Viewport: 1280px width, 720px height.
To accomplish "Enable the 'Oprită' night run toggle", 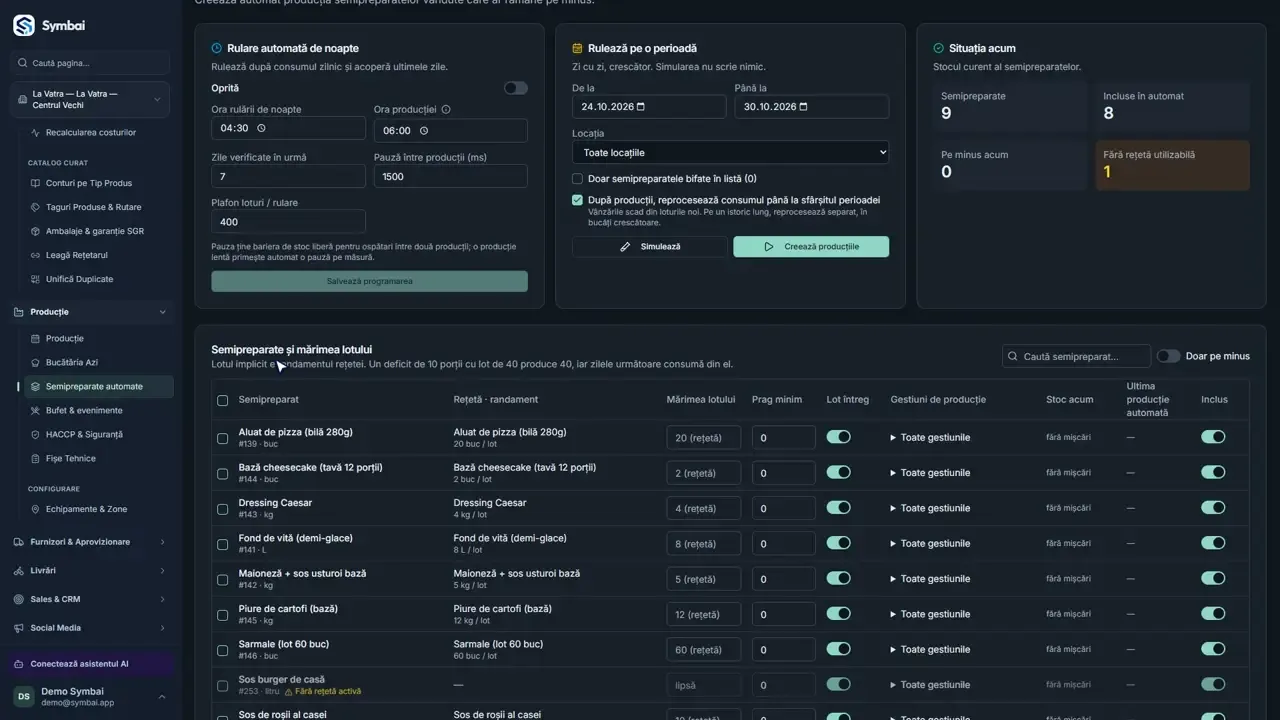I will (515, 88).
